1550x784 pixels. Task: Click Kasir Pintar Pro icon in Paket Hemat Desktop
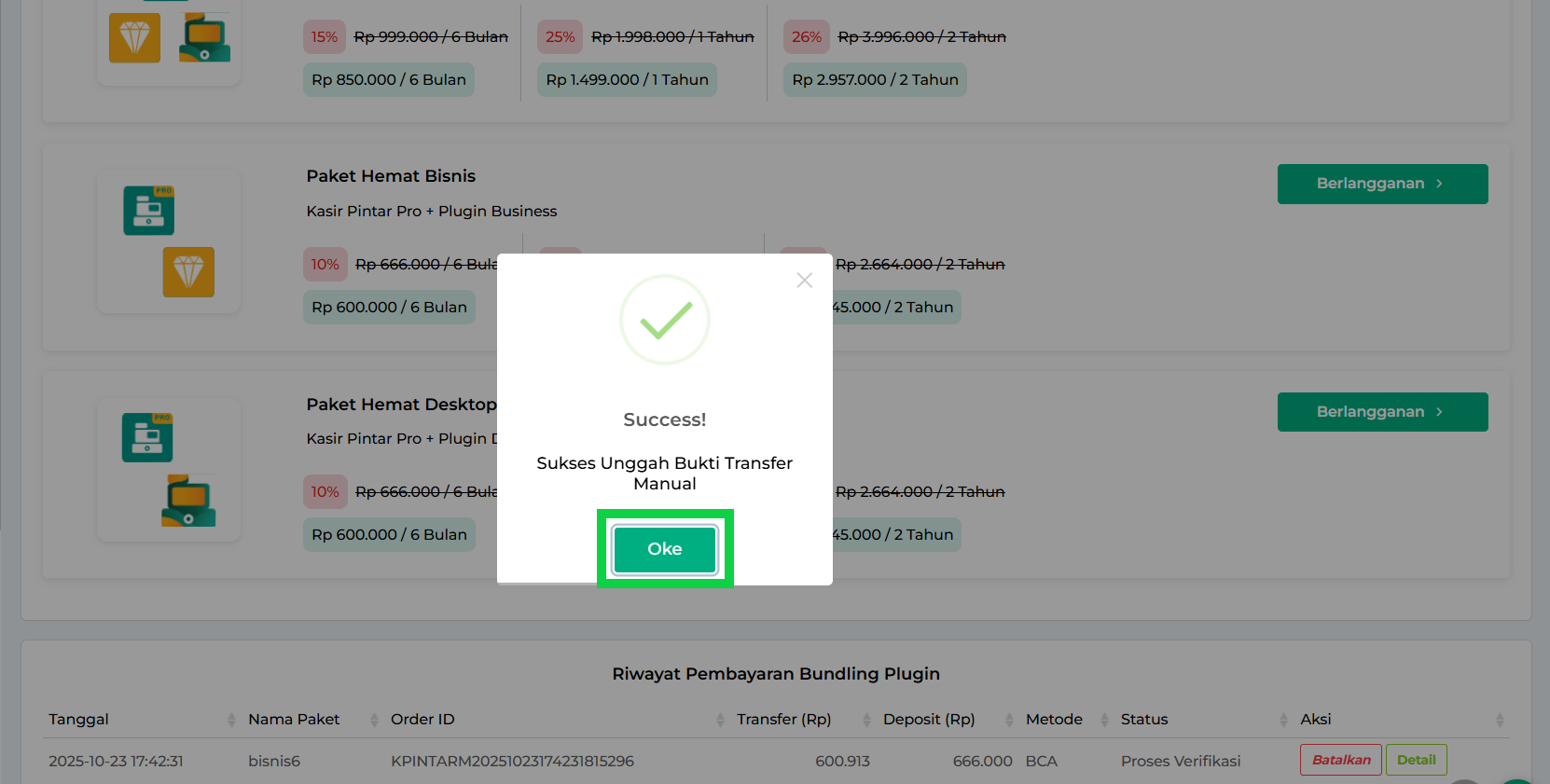click(147, 438)
